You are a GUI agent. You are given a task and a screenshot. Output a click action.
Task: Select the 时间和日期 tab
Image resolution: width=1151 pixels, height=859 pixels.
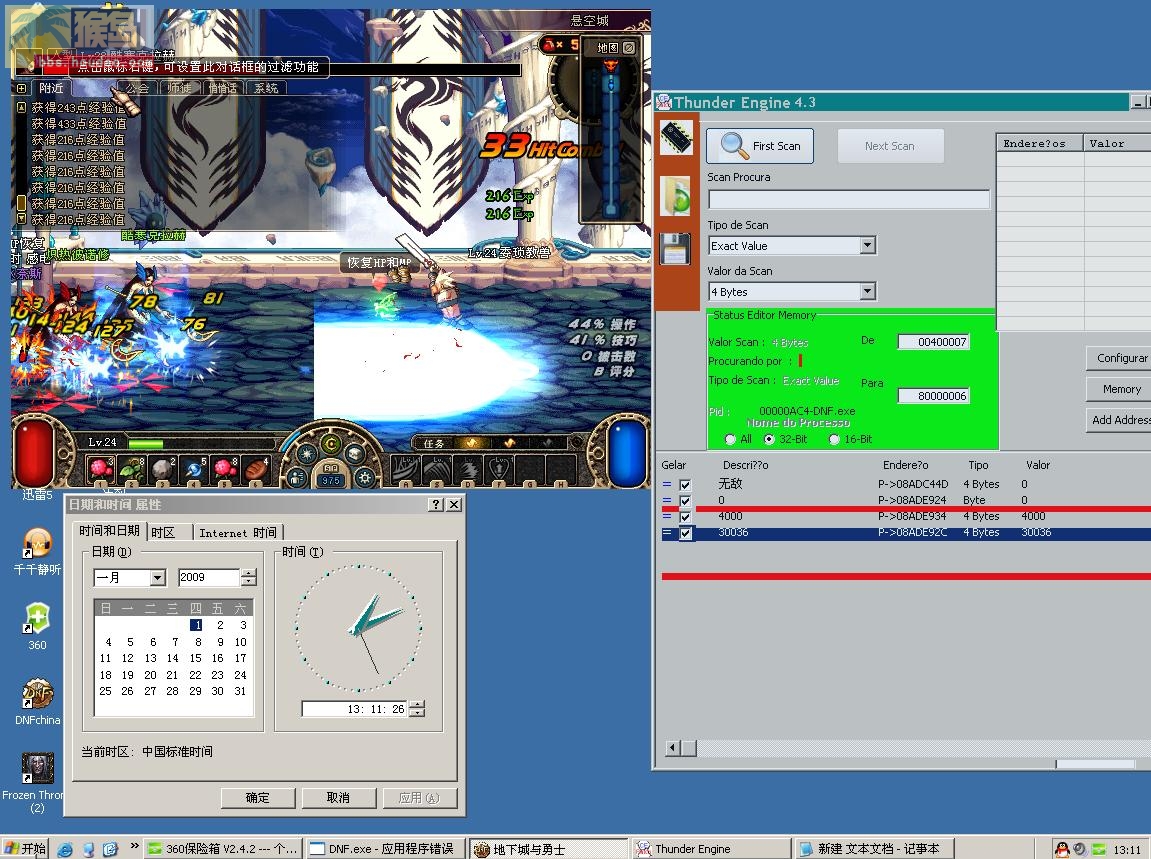[109, 531]
